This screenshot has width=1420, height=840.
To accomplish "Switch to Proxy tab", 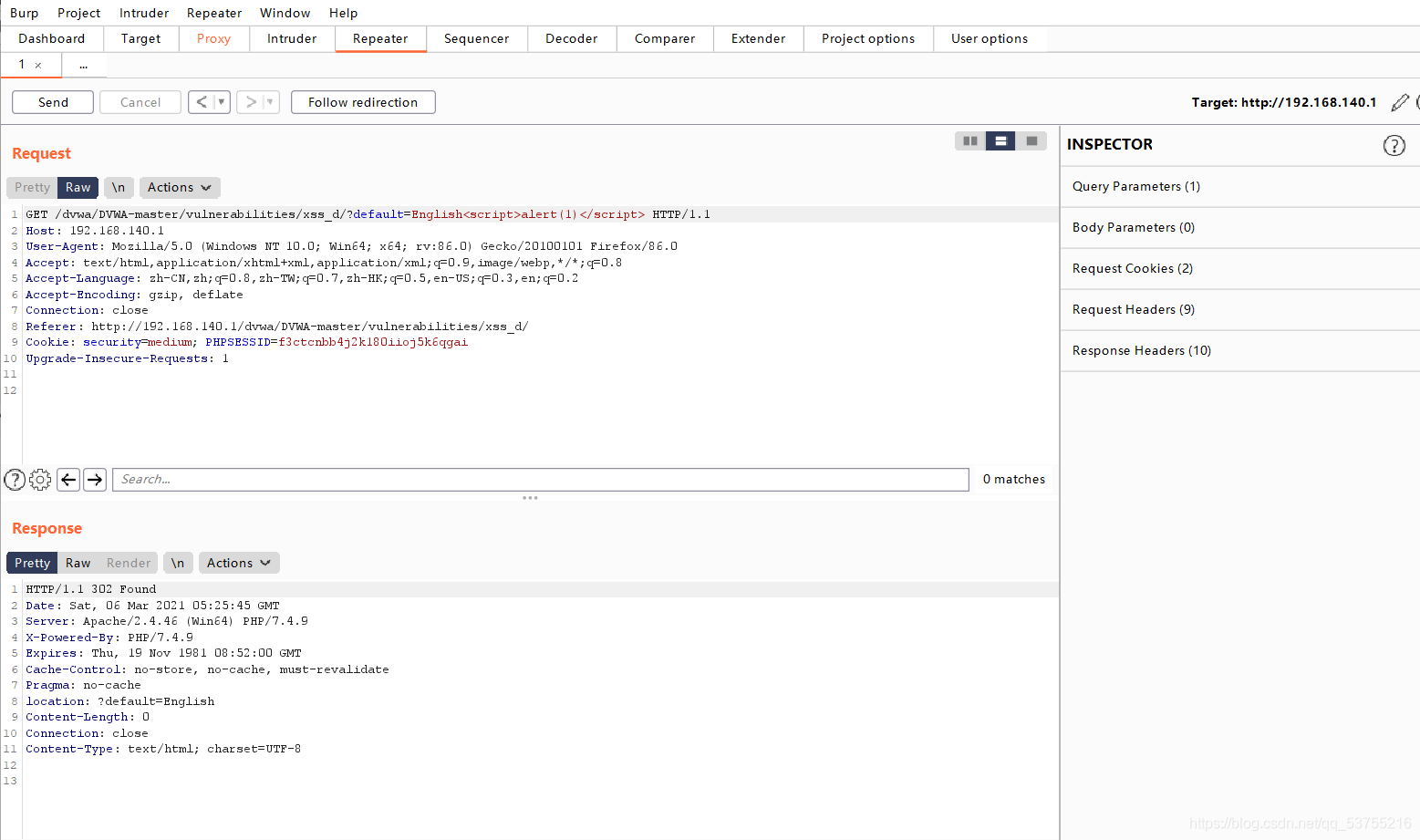I will [x=214, y=38].
